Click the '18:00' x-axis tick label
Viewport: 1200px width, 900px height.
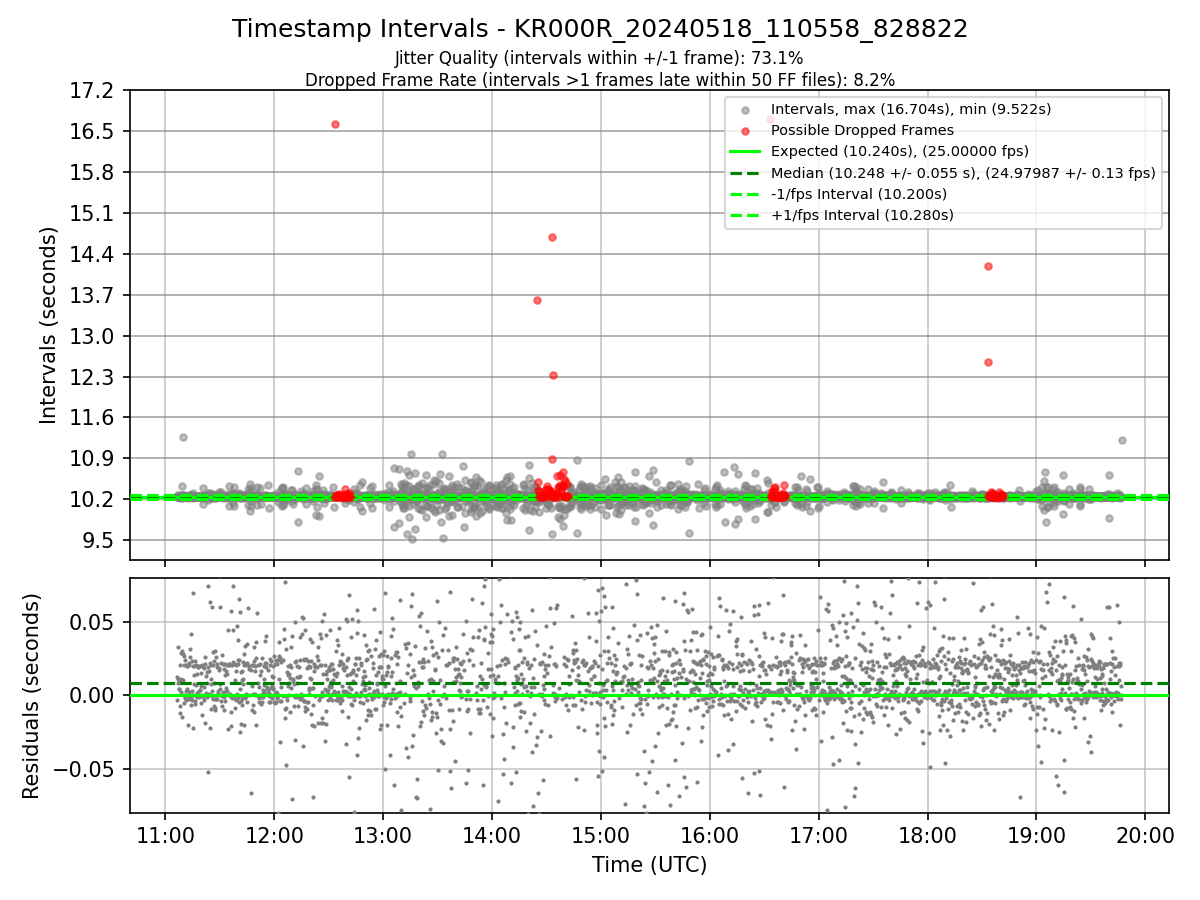[x=927, y=837]
